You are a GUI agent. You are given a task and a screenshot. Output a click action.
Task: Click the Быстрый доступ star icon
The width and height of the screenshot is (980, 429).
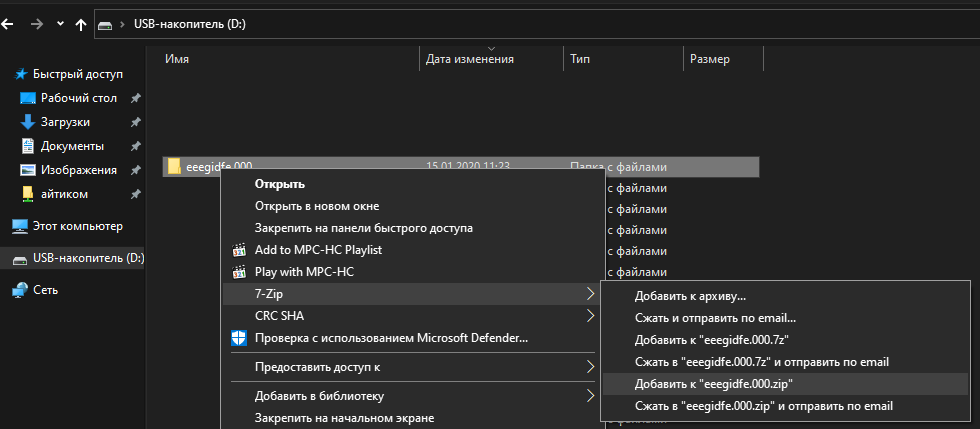point(21,74)
